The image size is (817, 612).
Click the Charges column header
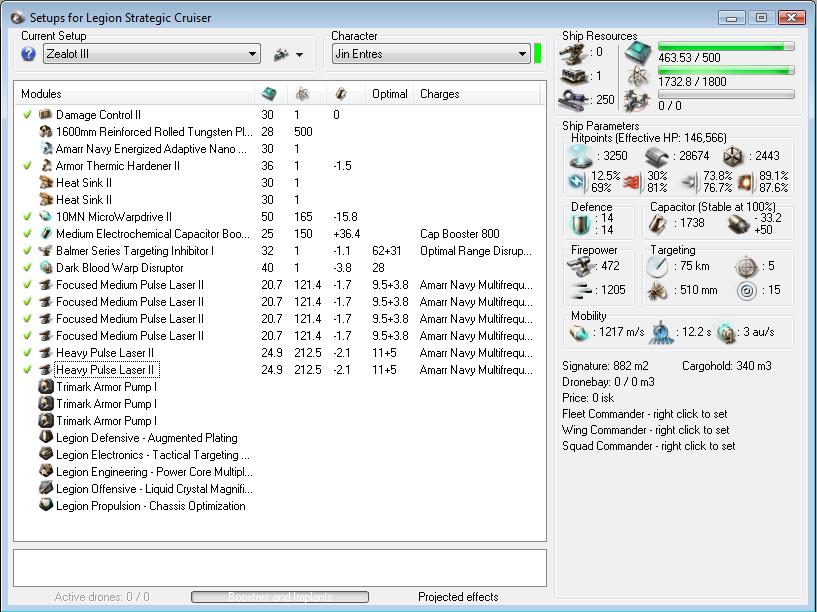[x=440, y=94]
